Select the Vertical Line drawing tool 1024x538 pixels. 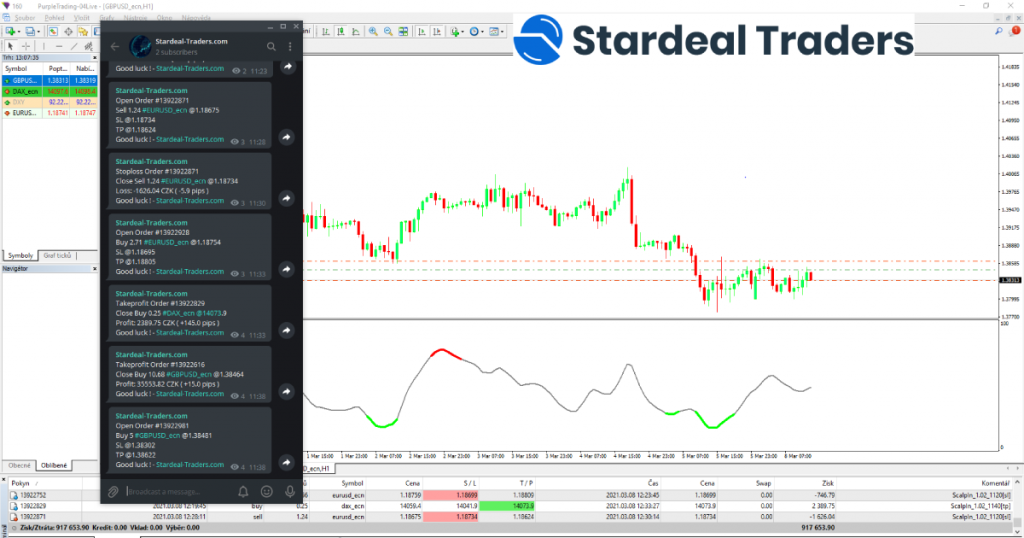tap(44, 46)
